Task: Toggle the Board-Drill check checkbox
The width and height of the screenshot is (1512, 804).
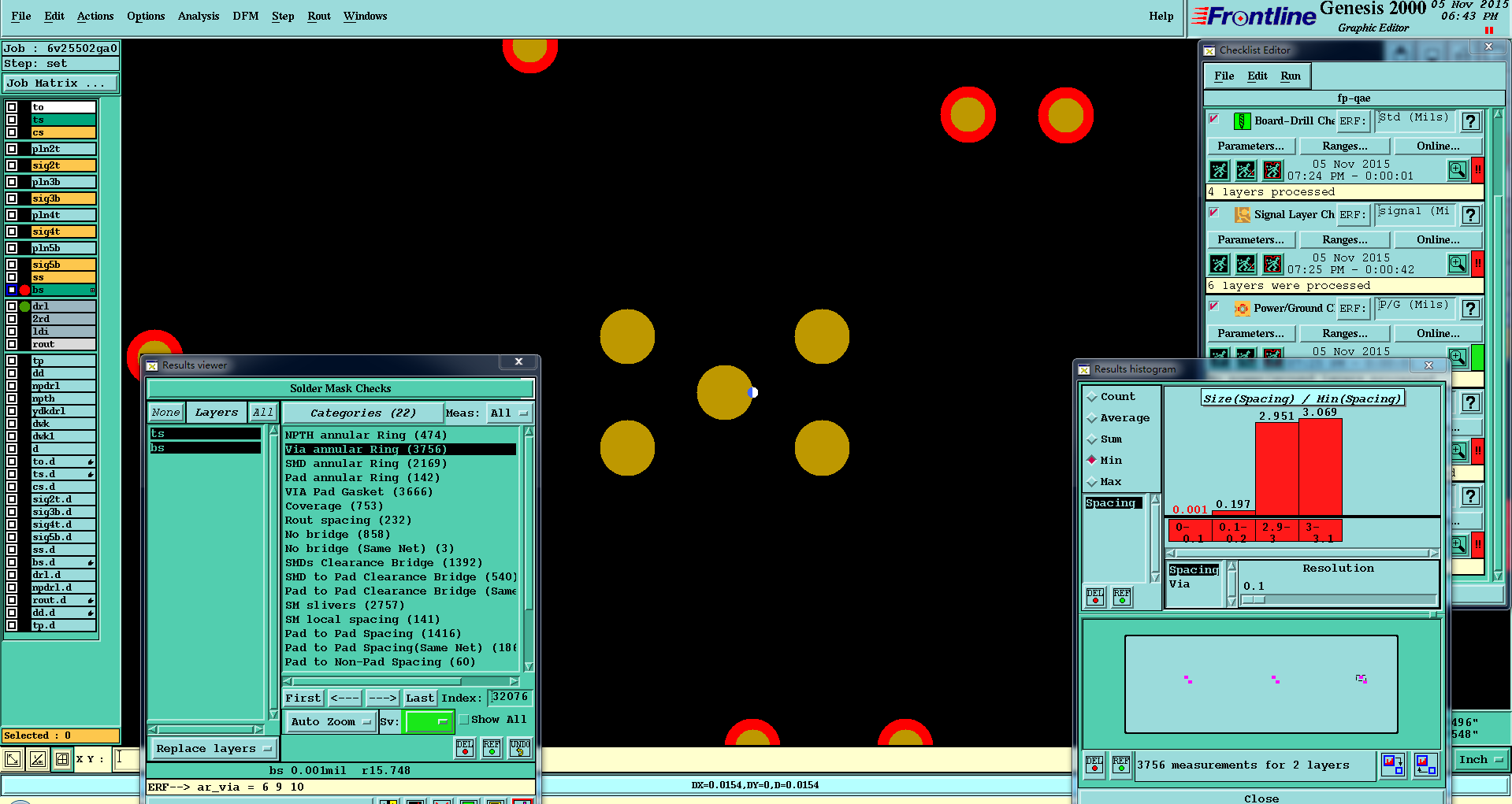Action: 1214,119
